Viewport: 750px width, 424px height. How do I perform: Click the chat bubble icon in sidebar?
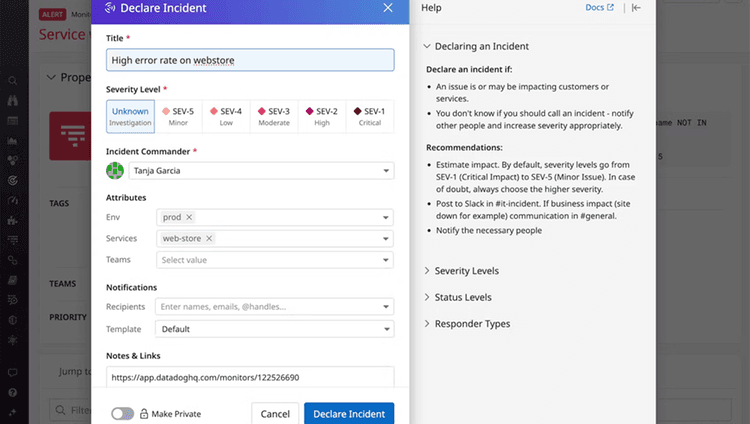[13, 372]
